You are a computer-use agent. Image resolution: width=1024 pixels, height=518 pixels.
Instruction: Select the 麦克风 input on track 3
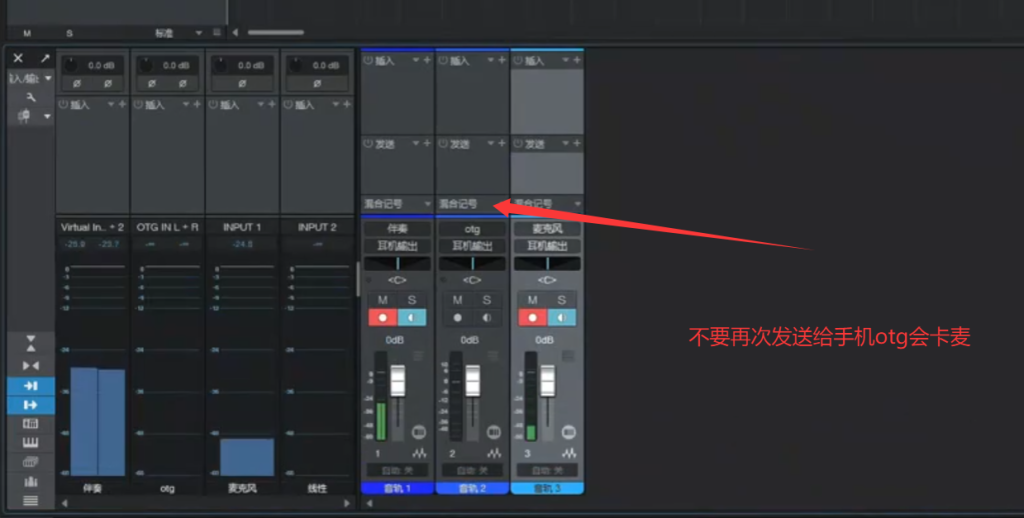pyautogui.click(x=547, y=229)
